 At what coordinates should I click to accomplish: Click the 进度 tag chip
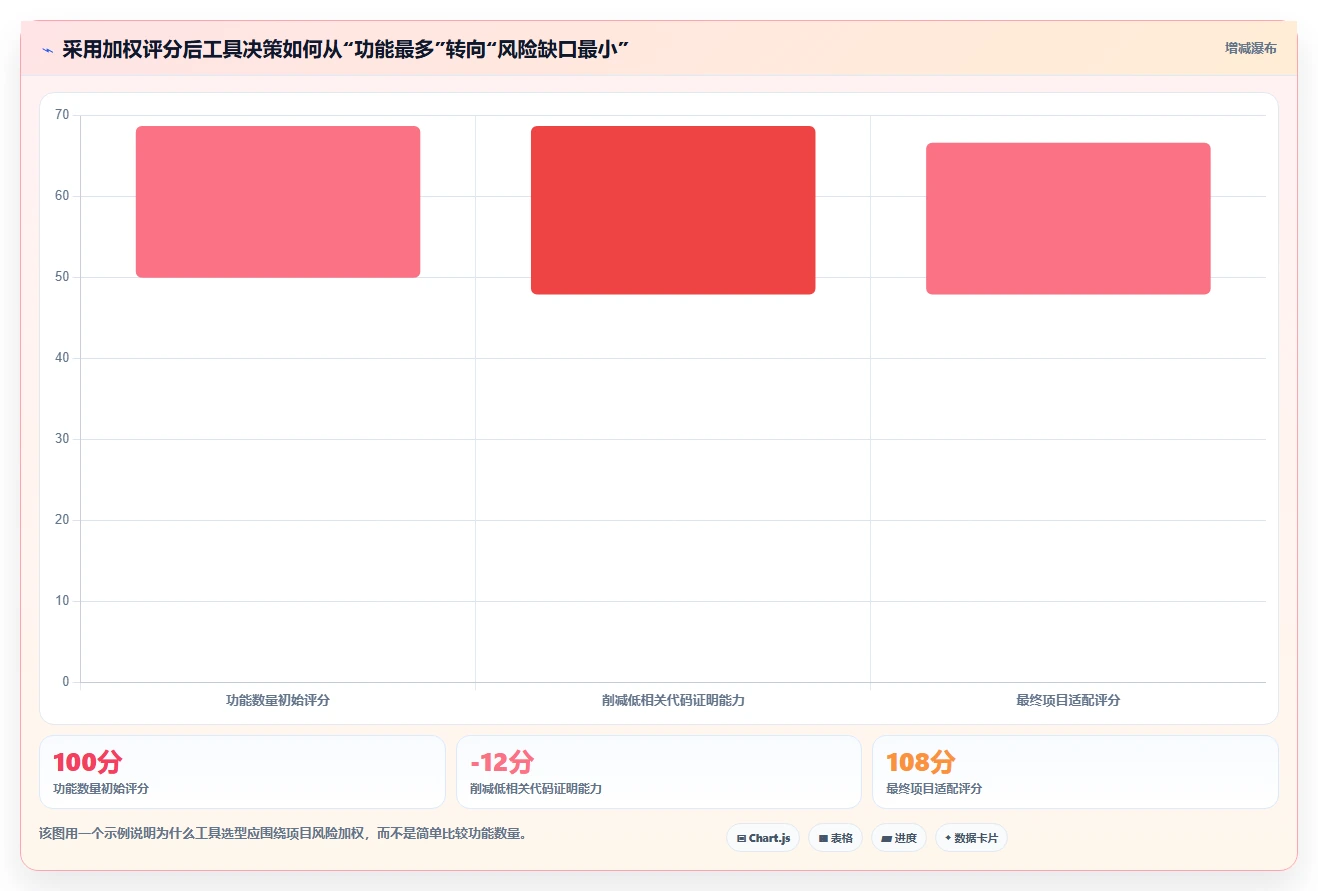pos(899,838)
